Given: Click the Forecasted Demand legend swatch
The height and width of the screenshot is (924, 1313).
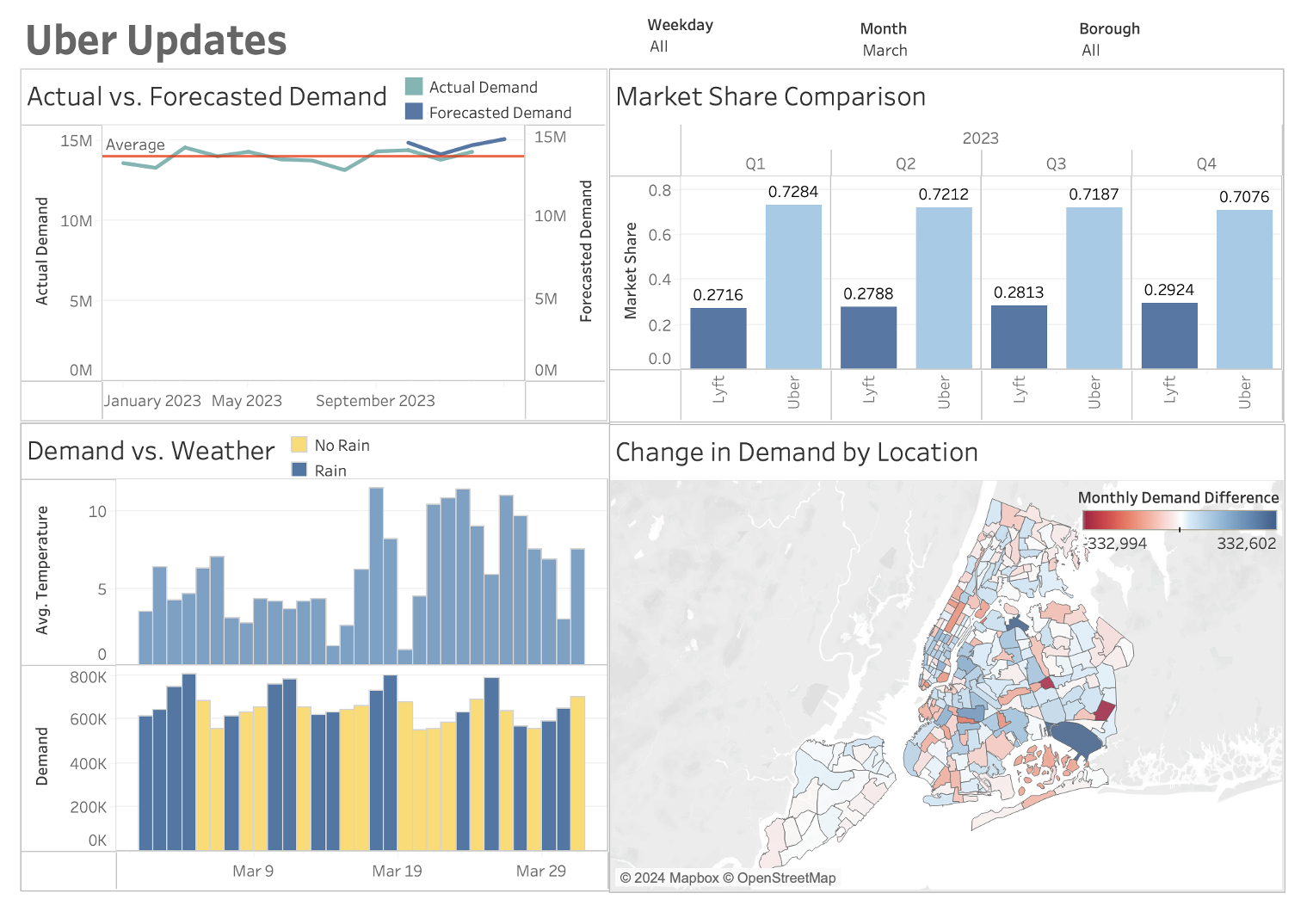Looking at the screenshot, I should pos(414,112).
